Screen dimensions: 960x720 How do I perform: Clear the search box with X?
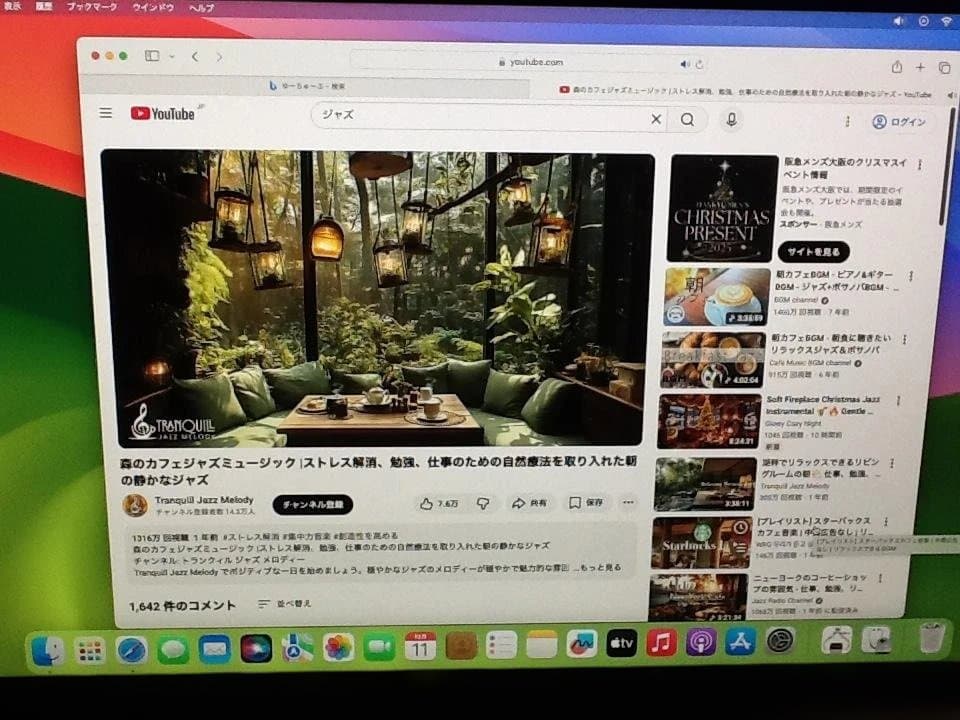click(656, 119)
